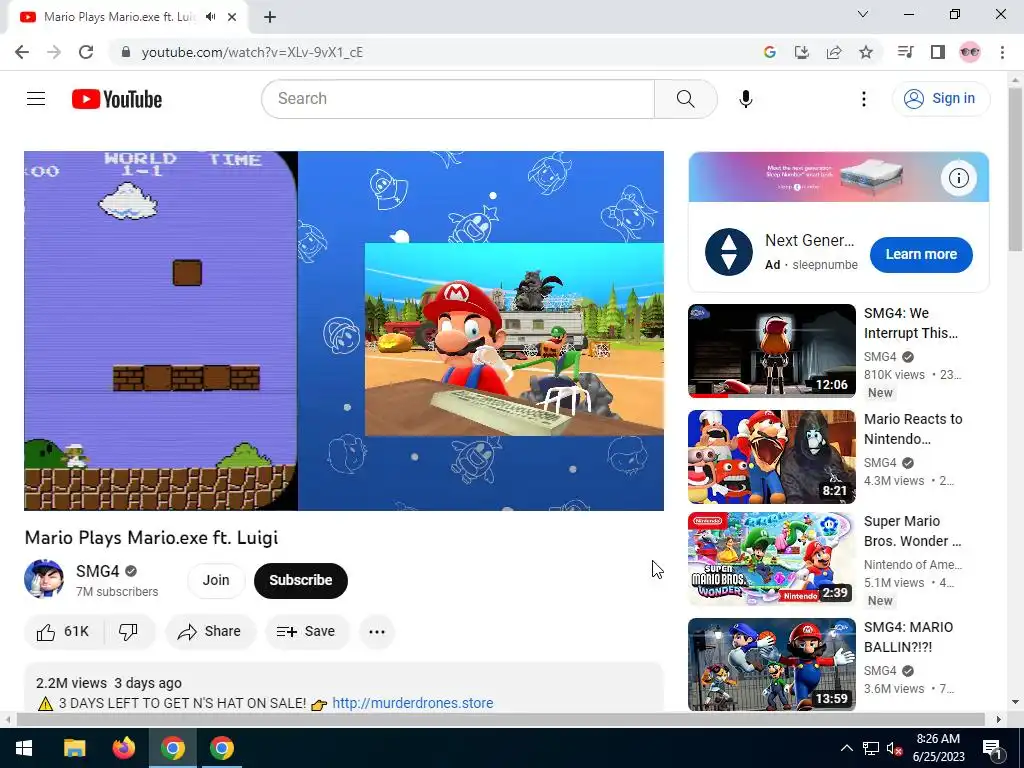Open the murderdrones.store link
The height and width of the screenshot is (768, 1024).
click(x=413, y=703)
